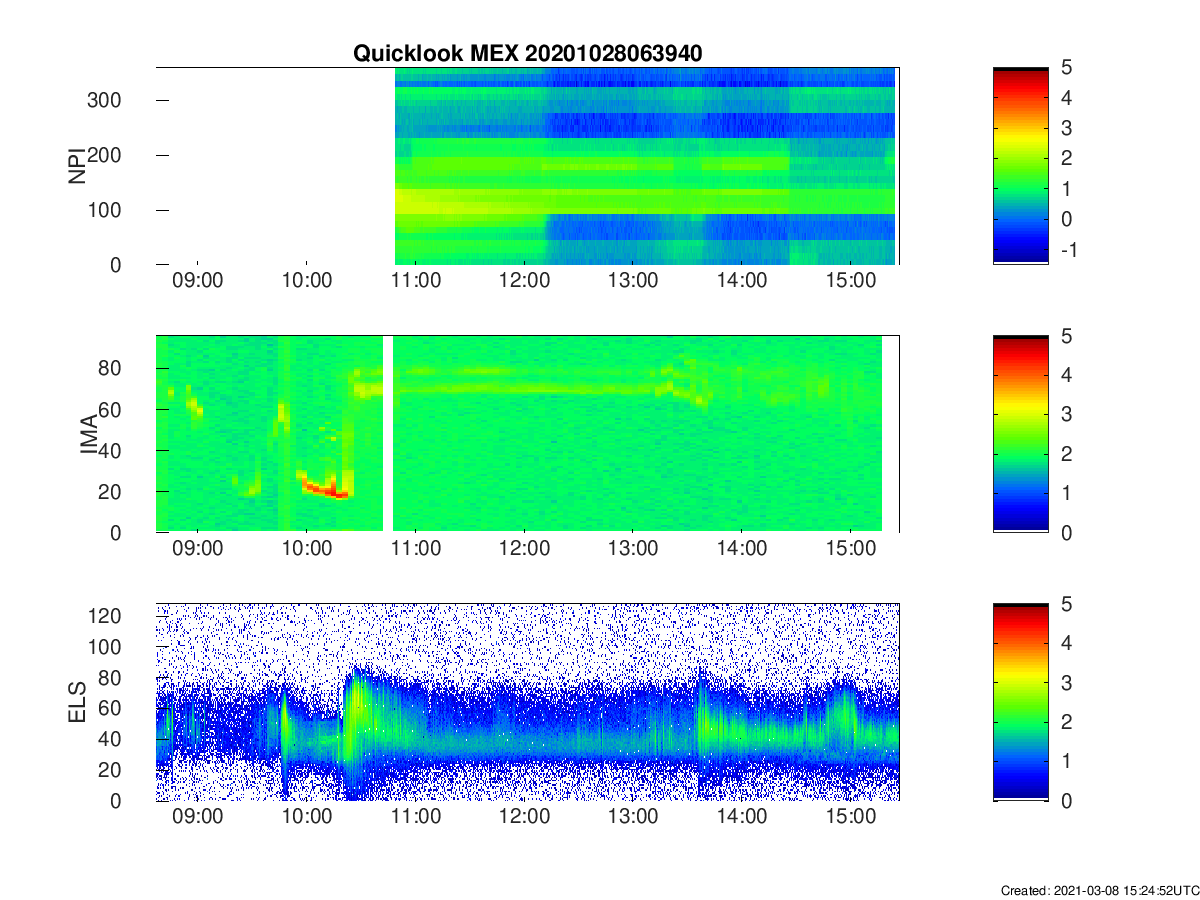Click the 10:00 time label under IMA plot

[306, 550]
